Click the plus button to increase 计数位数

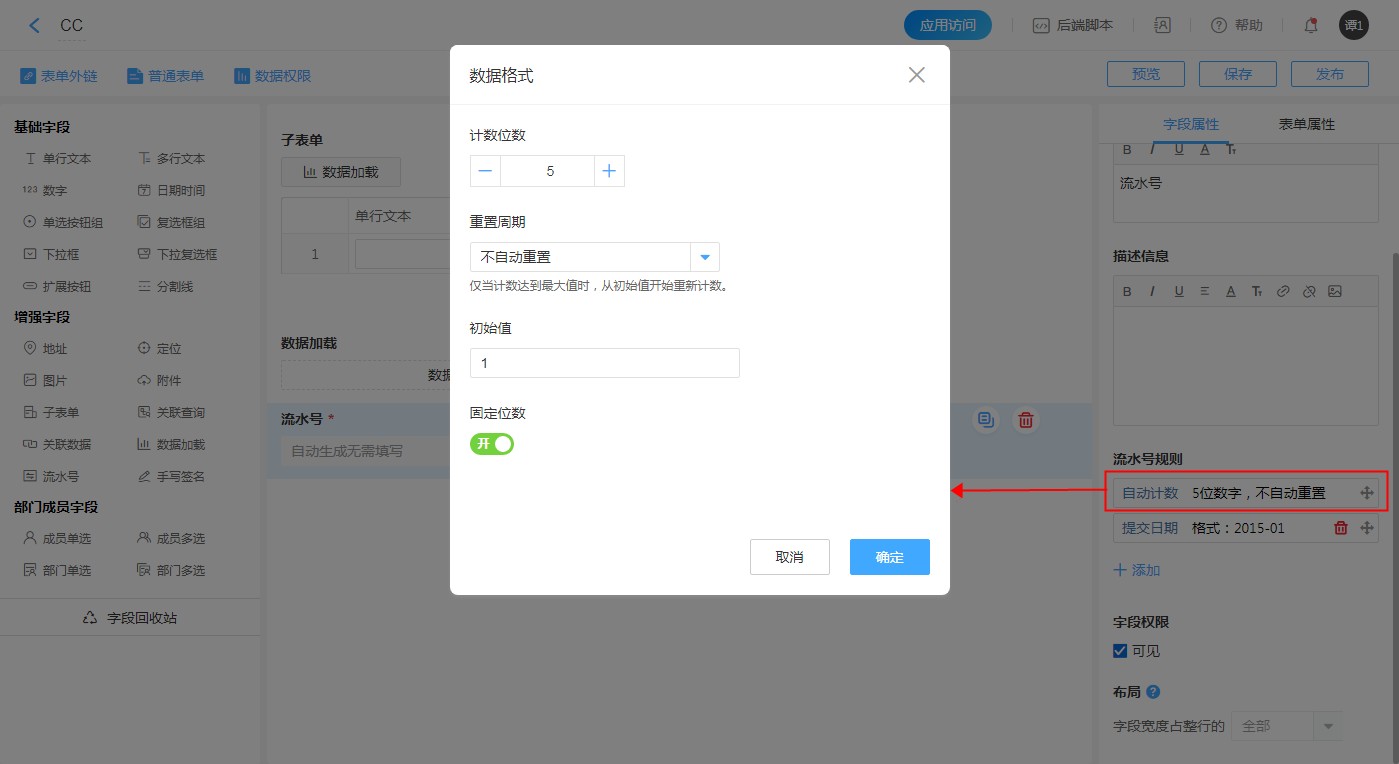pyautogui.click(x=609, y=171)
